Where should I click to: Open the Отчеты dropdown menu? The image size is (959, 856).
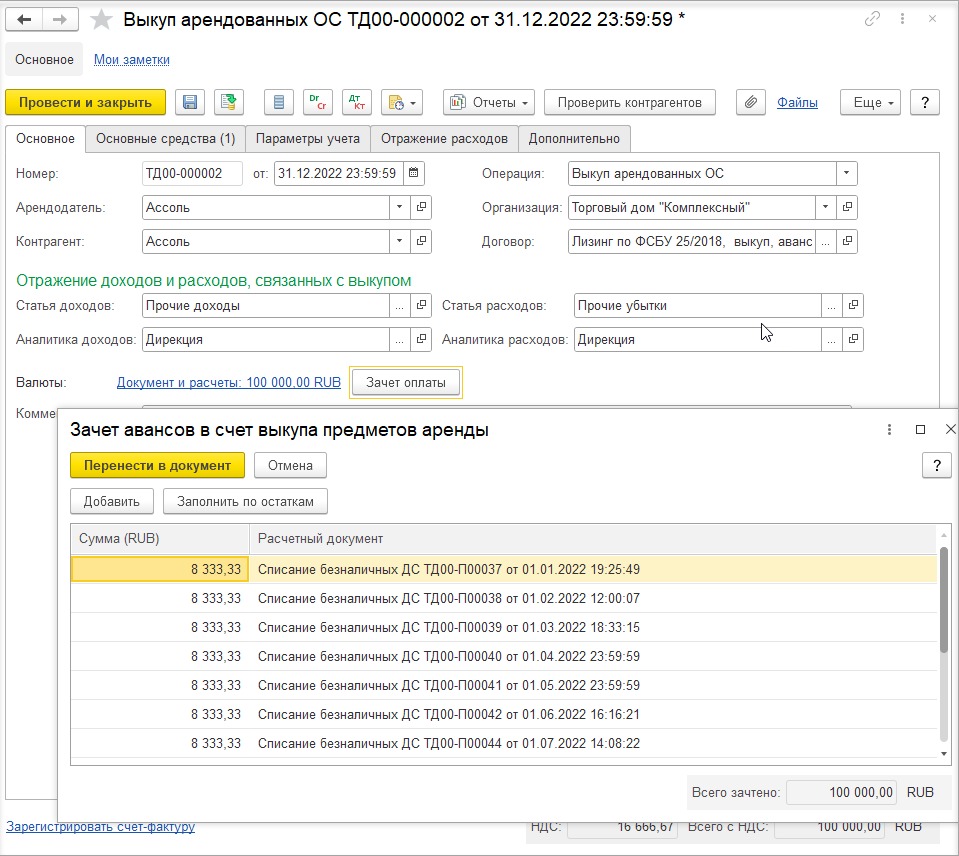489,102
